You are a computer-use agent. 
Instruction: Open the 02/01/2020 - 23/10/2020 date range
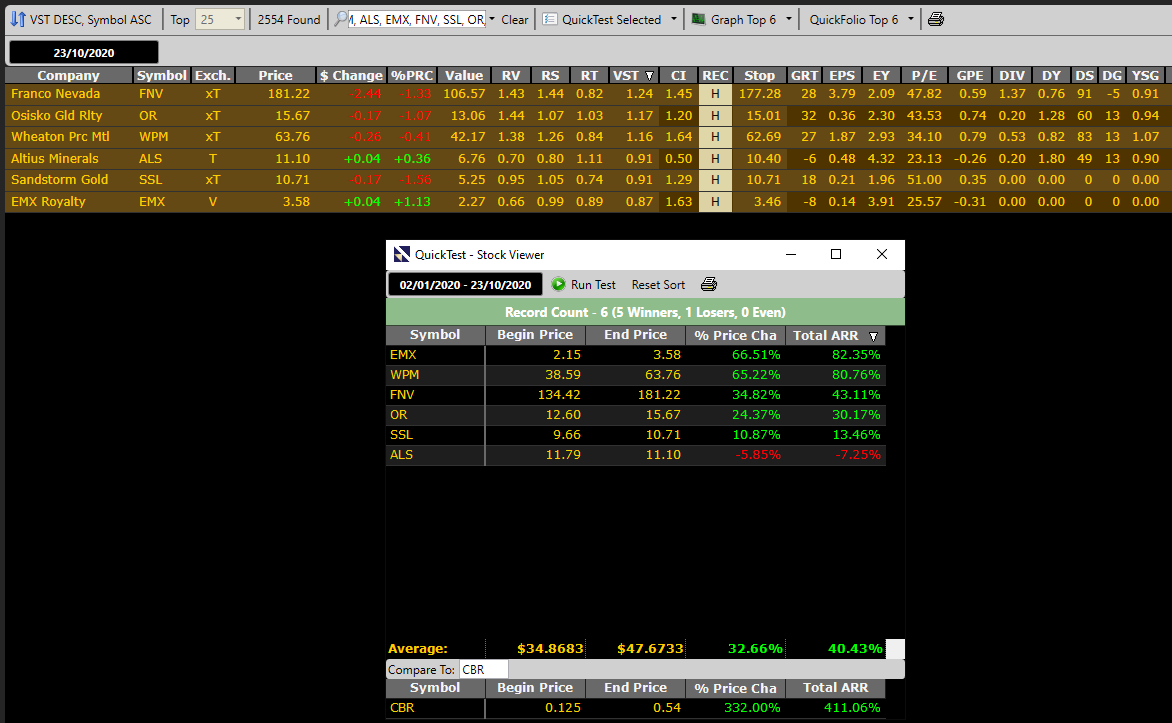pos(465,285)
